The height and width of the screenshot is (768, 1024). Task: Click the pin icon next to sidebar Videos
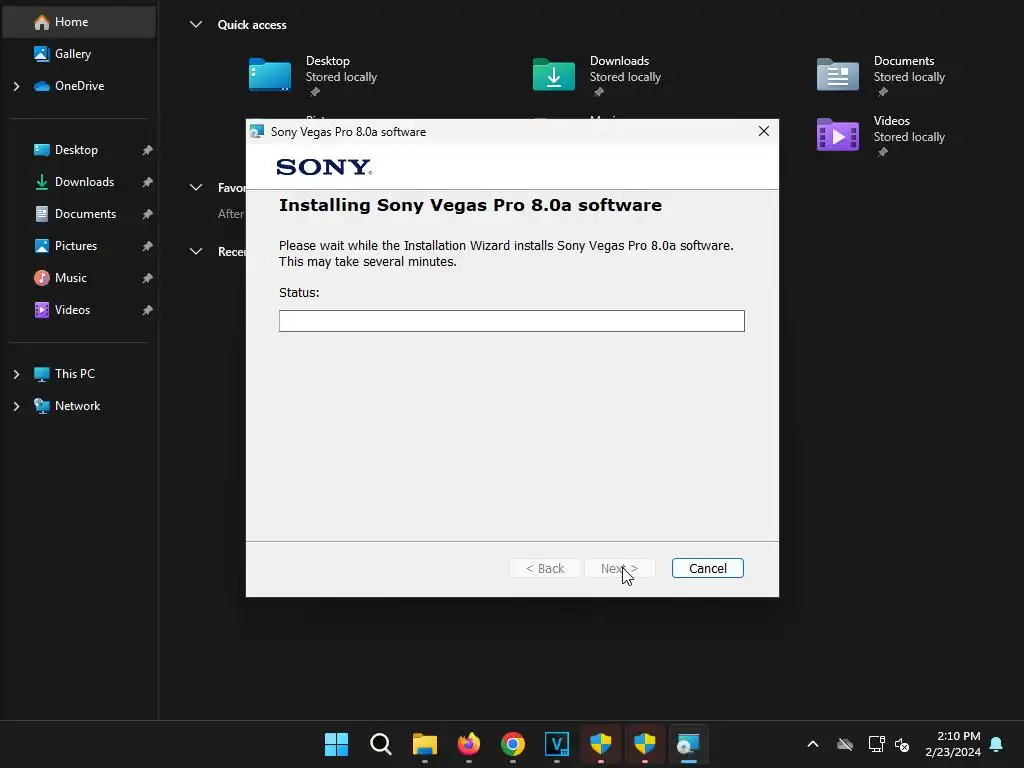(148, 310)
